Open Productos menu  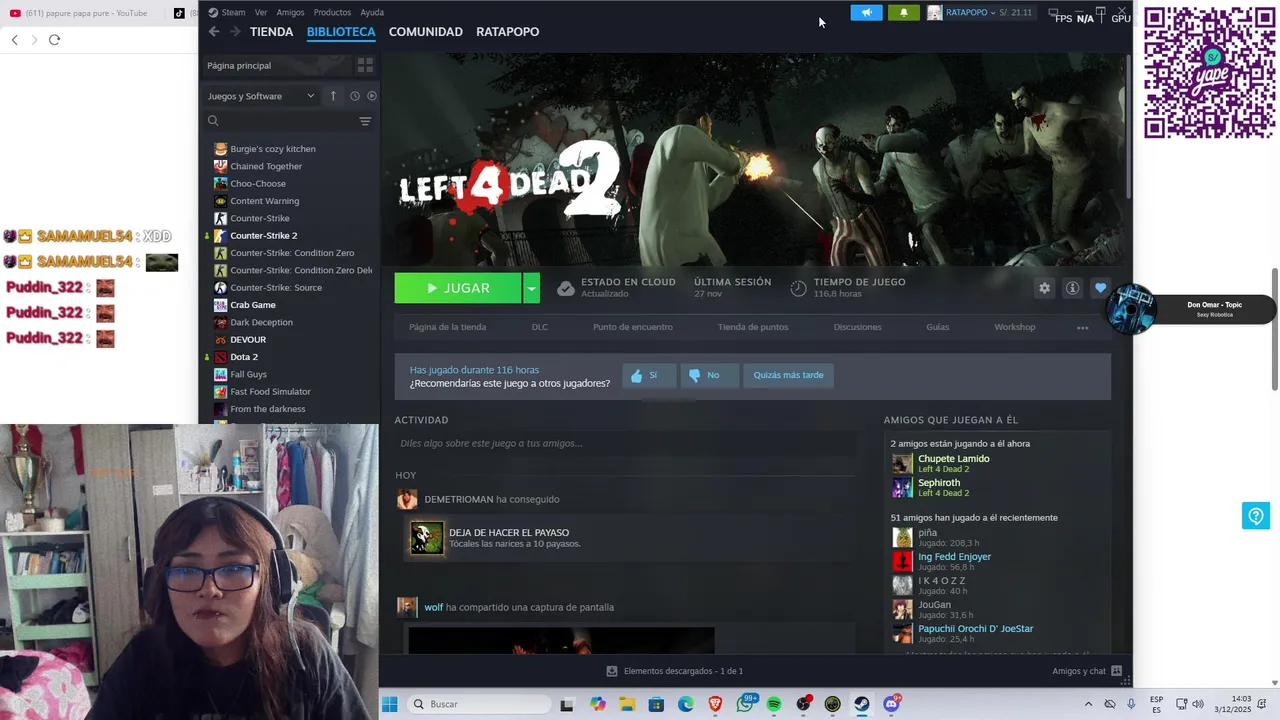tap(332, 13)
